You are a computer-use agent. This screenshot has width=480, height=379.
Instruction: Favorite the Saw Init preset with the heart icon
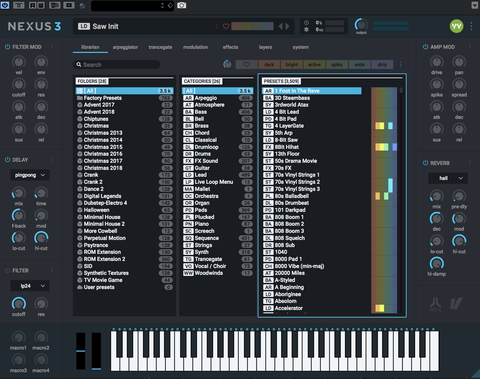[x=226, y=26]
